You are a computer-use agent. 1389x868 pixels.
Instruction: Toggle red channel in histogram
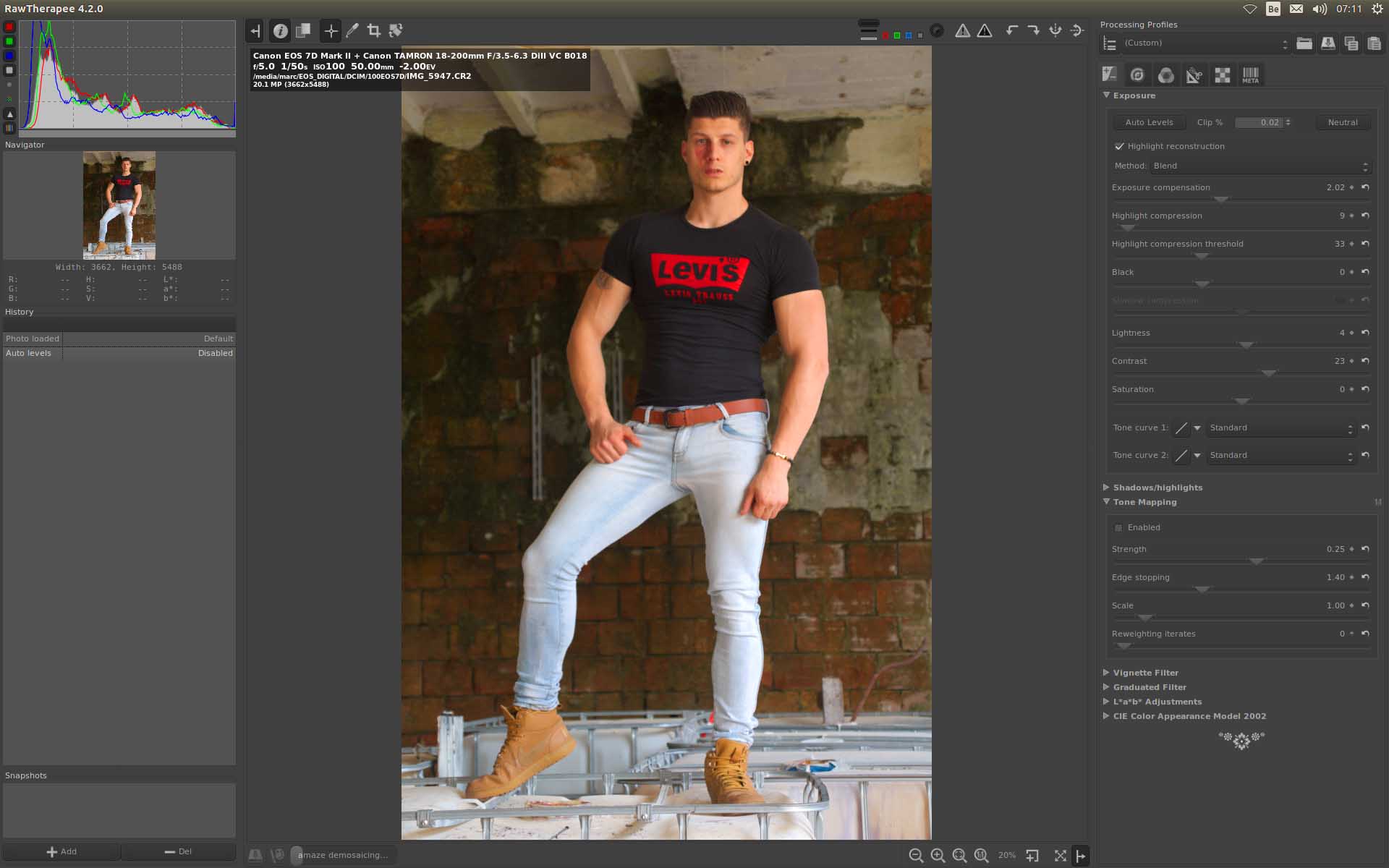(9, 27)
